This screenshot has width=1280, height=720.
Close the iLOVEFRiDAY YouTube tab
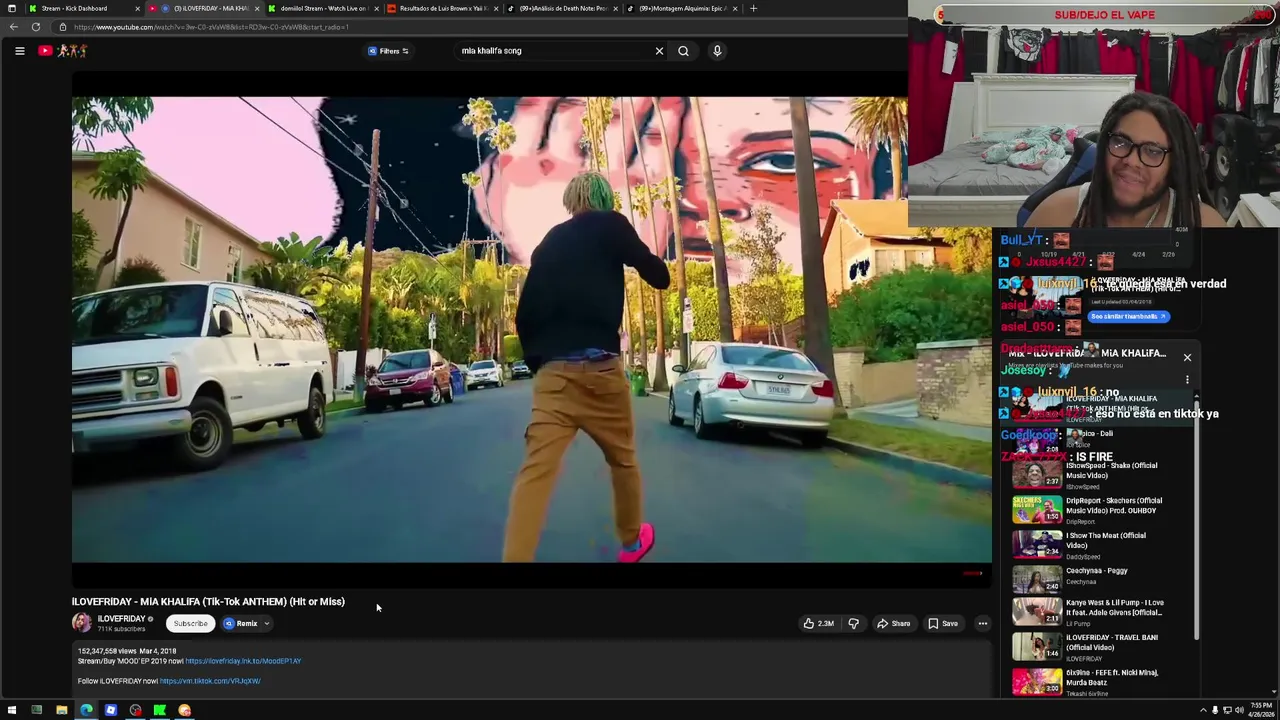(x=257, y=8)
